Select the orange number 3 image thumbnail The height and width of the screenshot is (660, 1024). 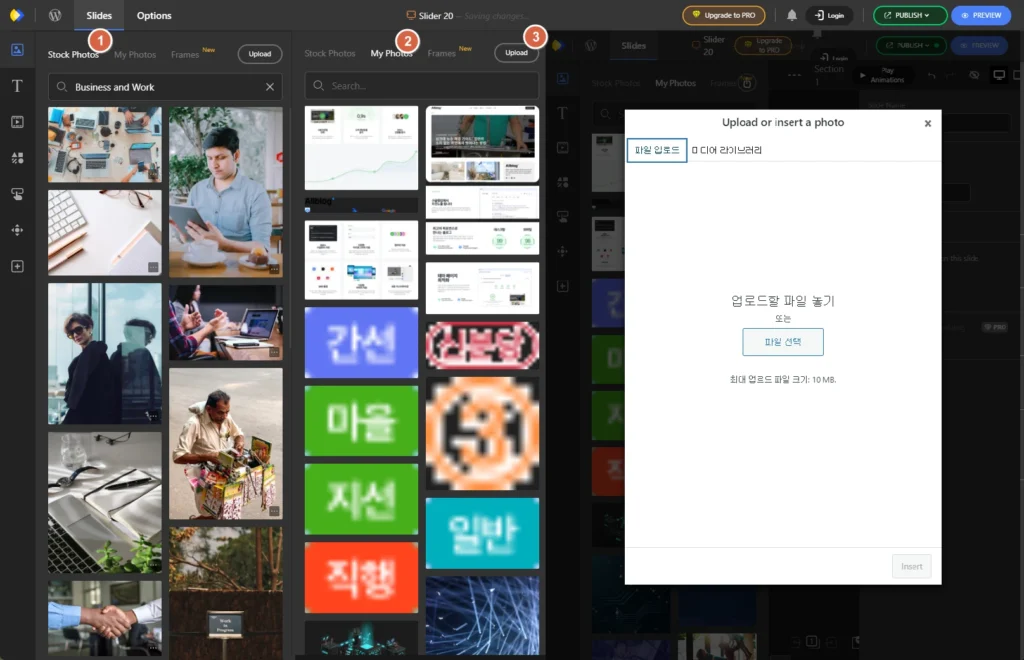coord(483,433)
